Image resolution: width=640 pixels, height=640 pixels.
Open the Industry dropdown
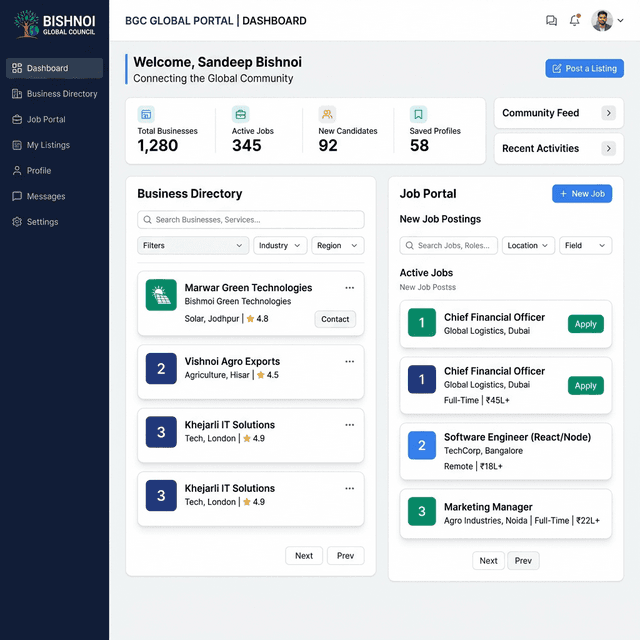tap(280, 245)
